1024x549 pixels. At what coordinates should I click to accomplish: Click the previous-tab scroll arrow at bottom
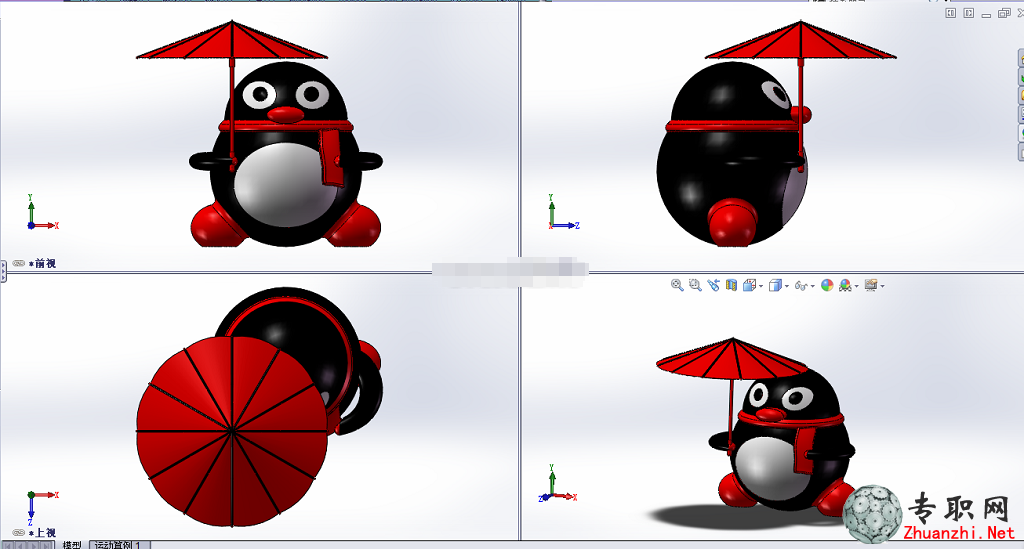20,544
